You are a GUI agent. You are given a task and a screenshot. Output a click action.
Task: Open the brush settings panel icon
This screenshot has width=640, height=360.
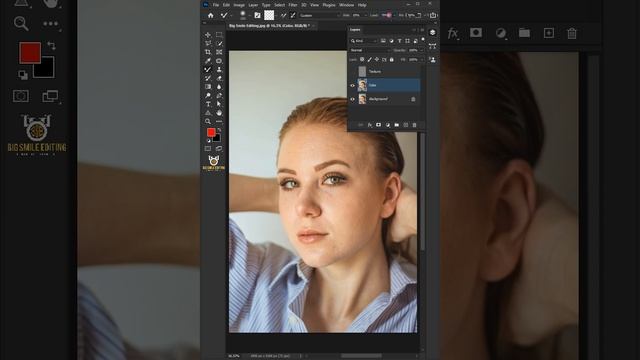257,16
